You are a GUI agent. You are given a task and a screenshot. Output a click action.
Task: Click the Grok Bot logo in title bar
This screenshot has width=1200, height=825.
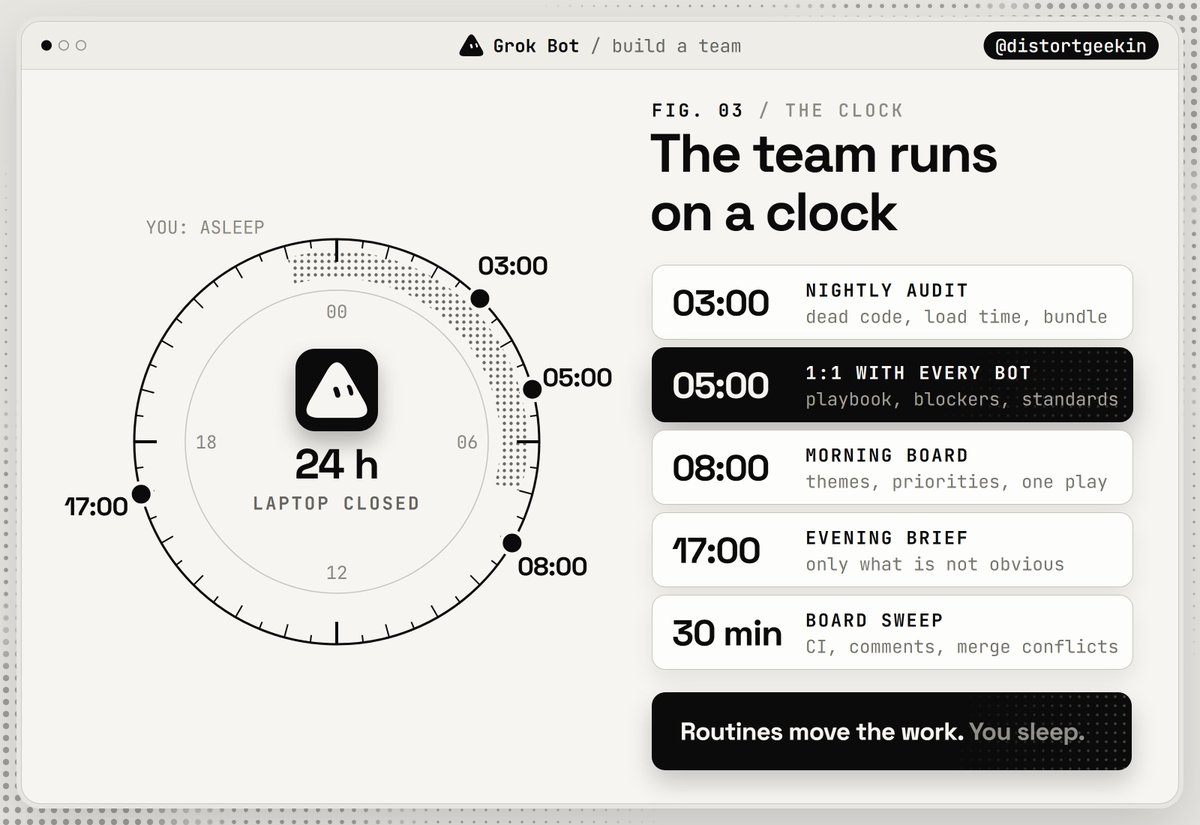click(471, 46)
